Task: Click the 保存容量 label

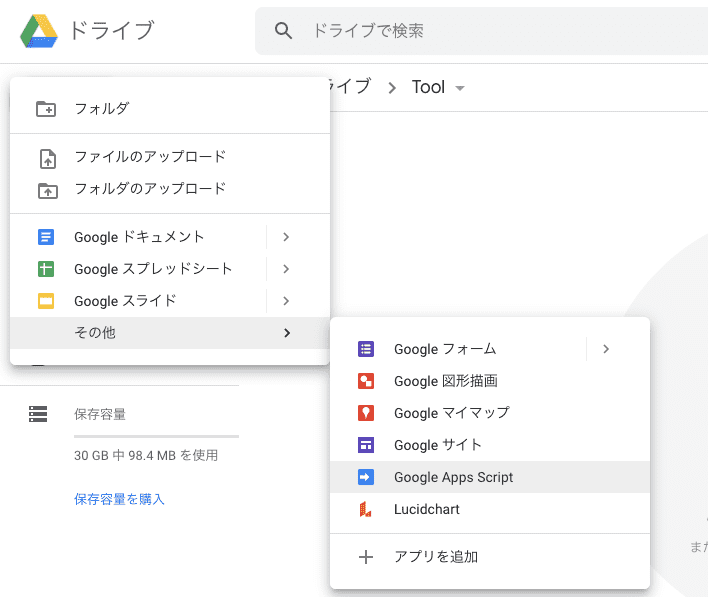Action: pos(100,414)
